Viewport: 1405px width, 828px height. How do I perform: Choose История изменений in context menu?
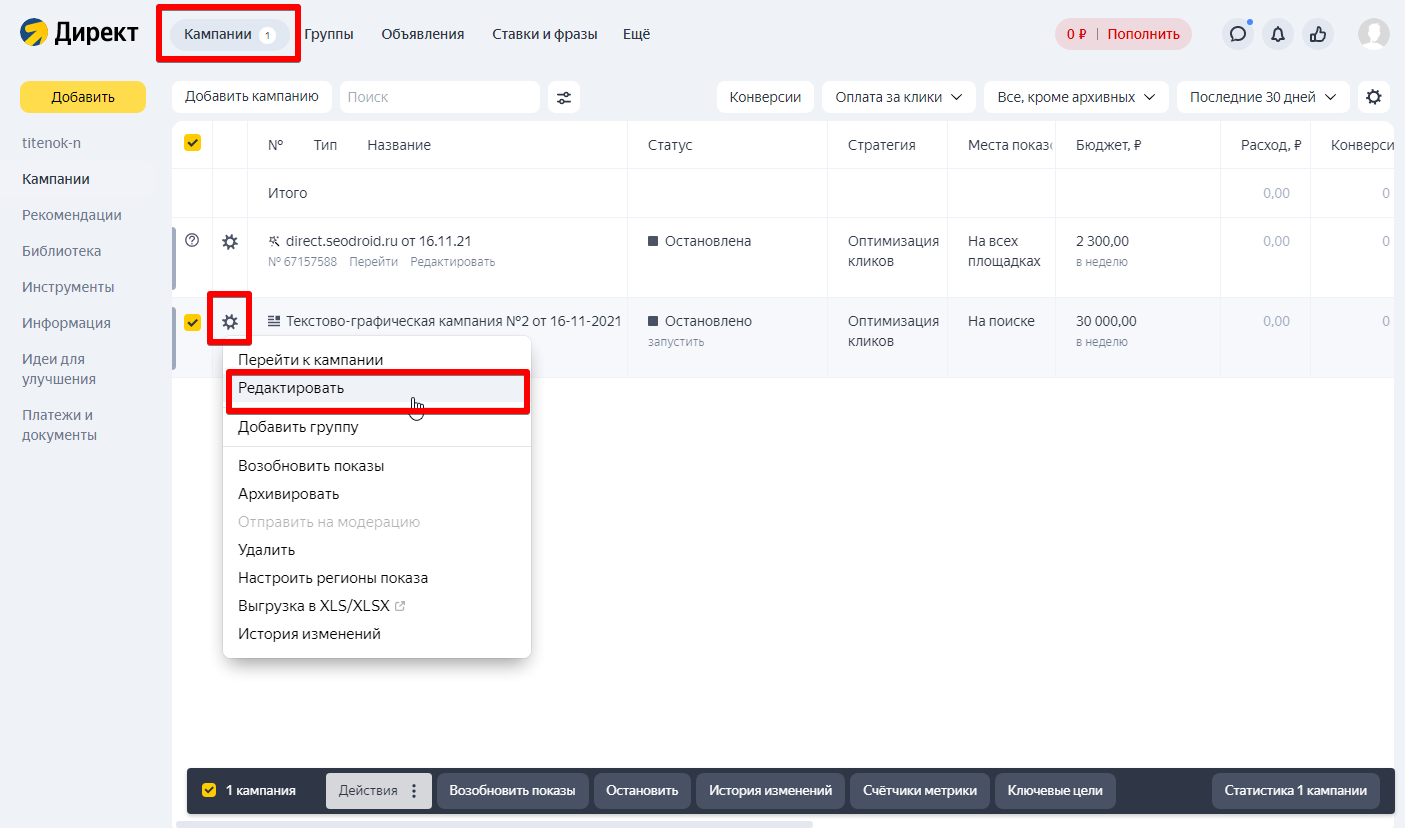377,634
